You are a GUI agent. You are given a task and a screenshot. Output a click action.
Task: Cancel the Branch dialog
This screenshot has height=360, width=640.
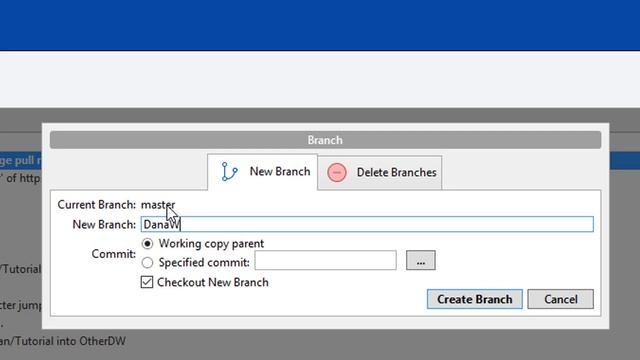click(560, 299)
